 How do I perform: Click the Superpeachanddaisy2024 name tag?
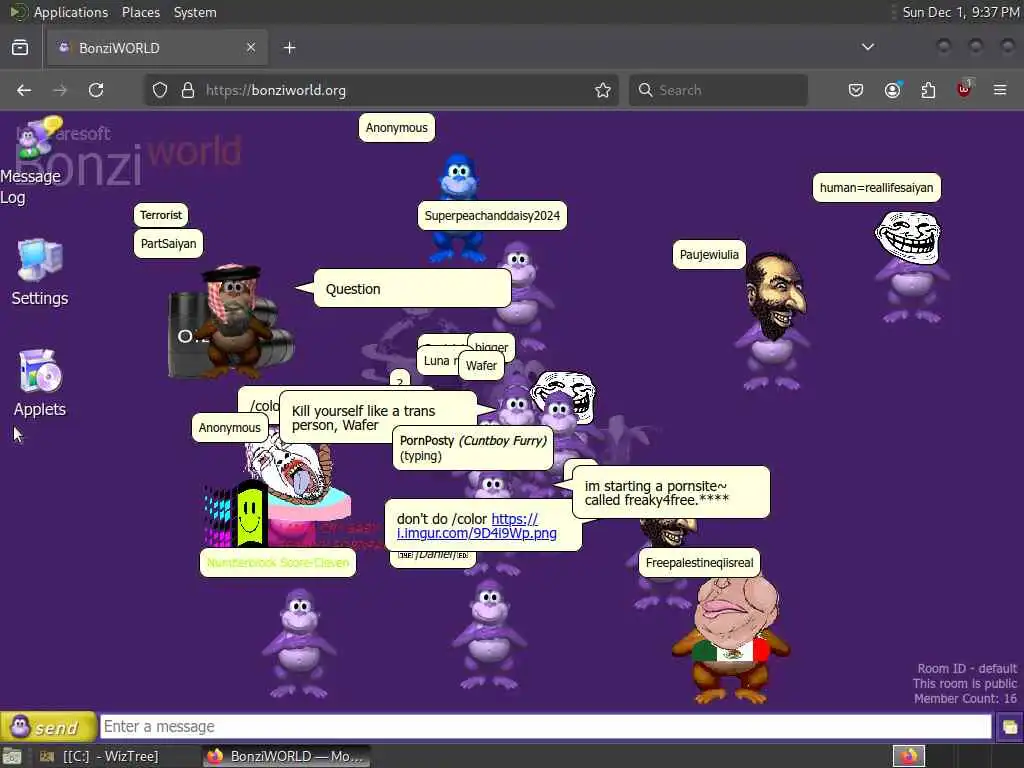[492, 216]
